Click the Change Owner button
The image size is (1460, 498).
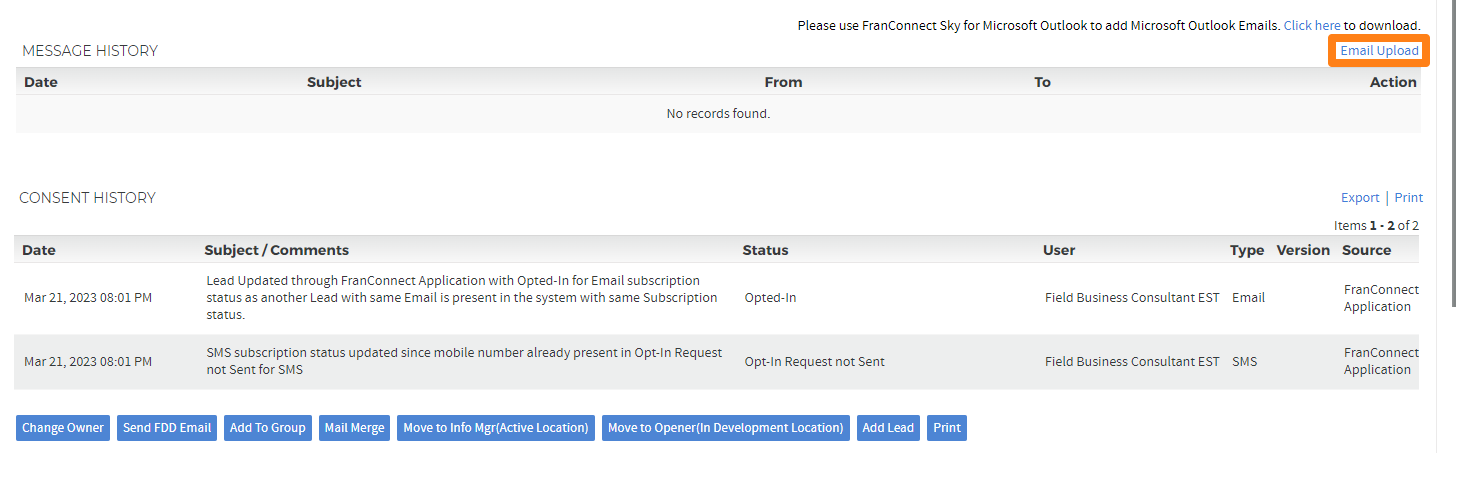click(63, 428)
